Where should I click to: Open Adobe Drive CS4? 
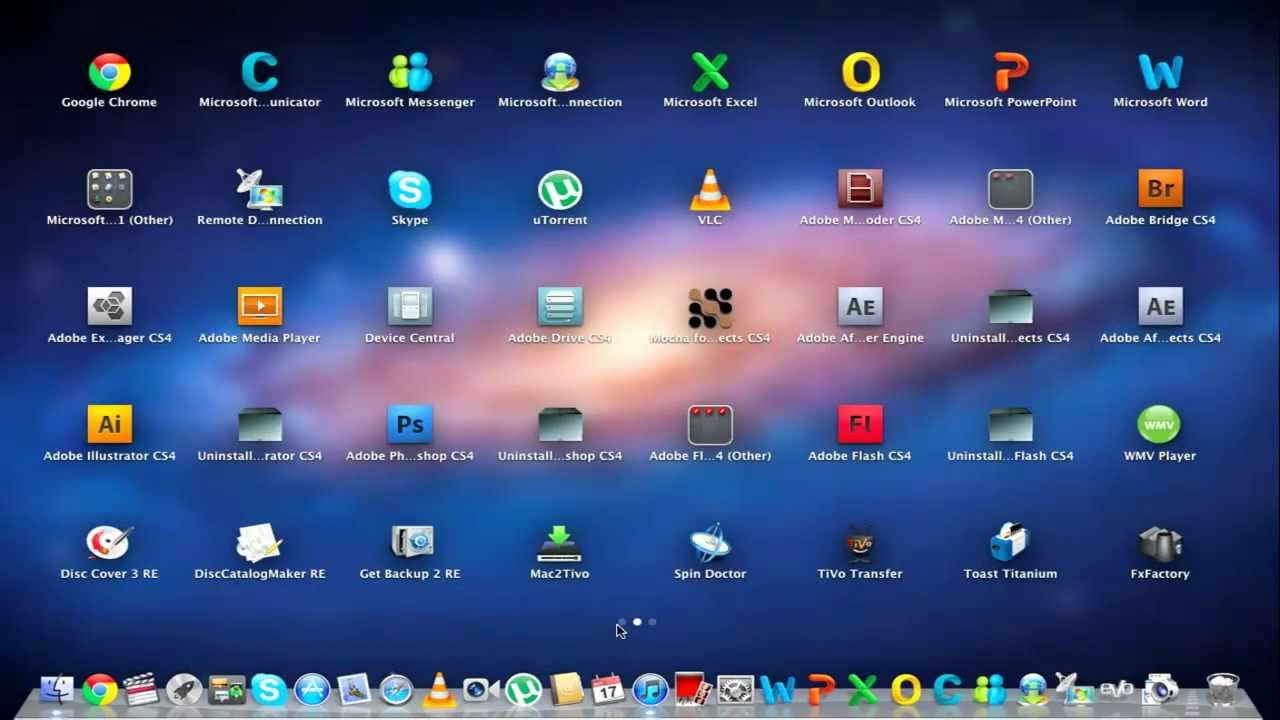click(x=560, y=307)
